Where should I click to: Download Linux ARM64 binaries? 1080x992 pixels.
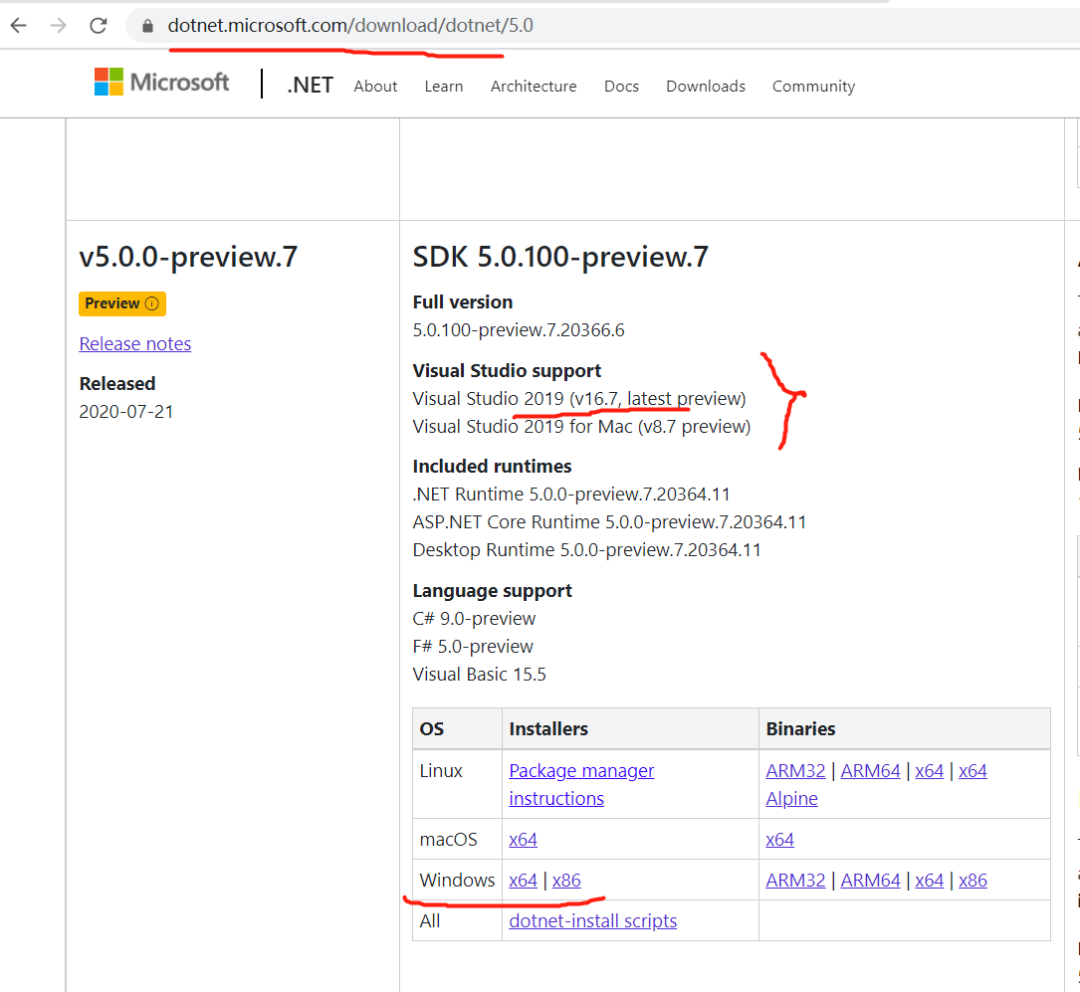coord(871,771)
